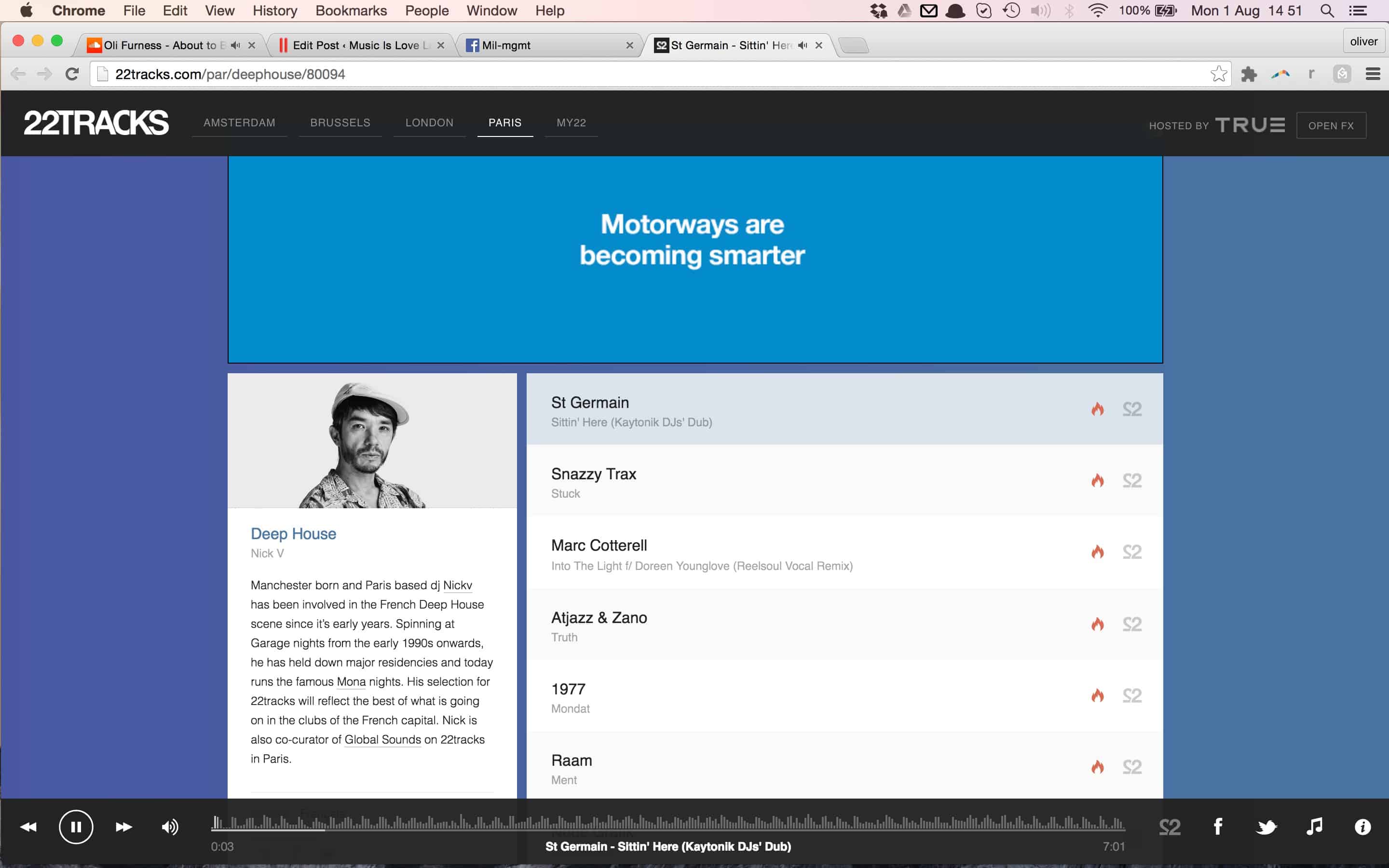Pause the currently playing track

point(76,827)
